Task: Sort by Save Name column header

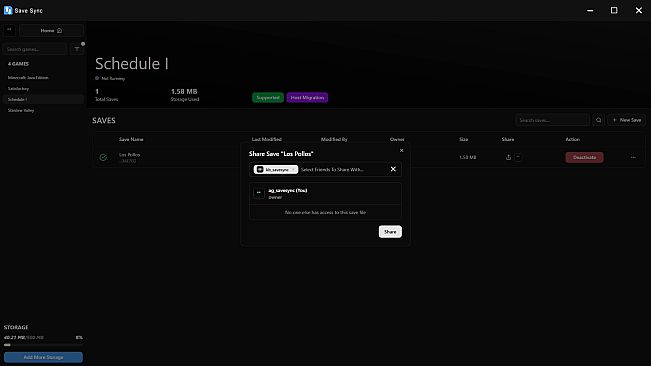Action: tap(131, 139)
